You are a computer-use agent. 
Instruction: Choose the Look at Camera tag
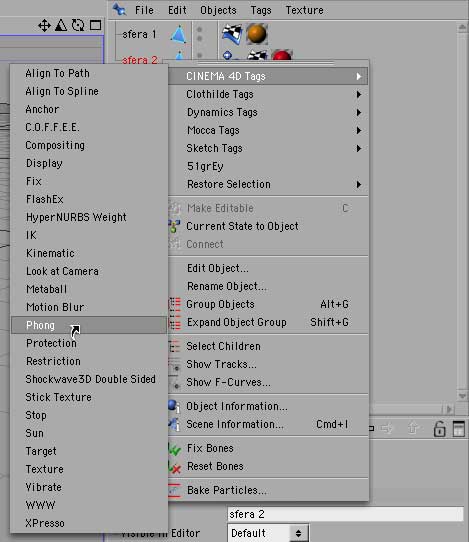89,271
